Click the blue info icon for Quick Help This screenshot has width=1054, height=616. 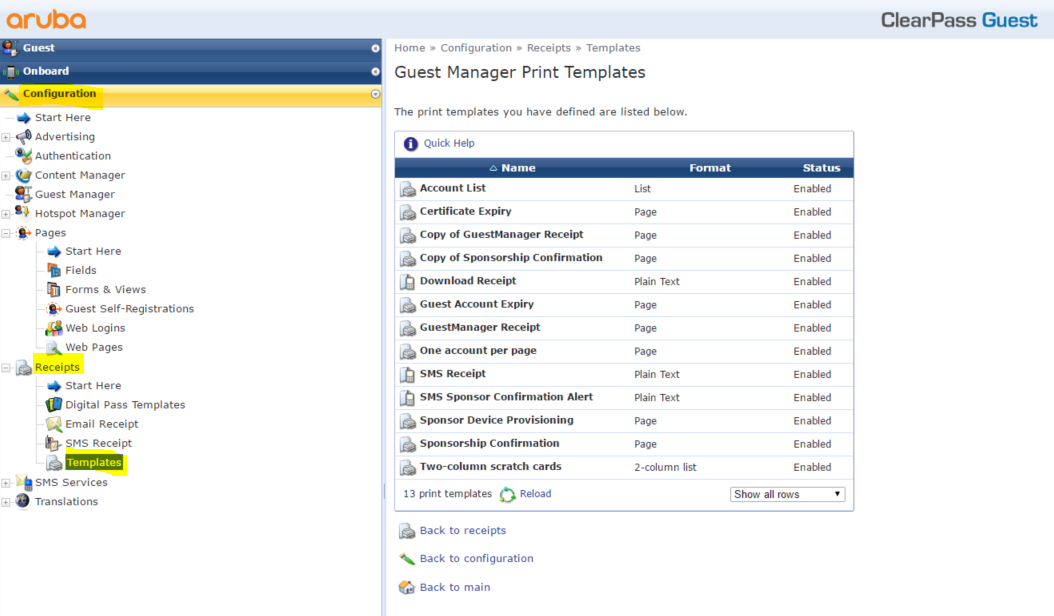point(411,144)
